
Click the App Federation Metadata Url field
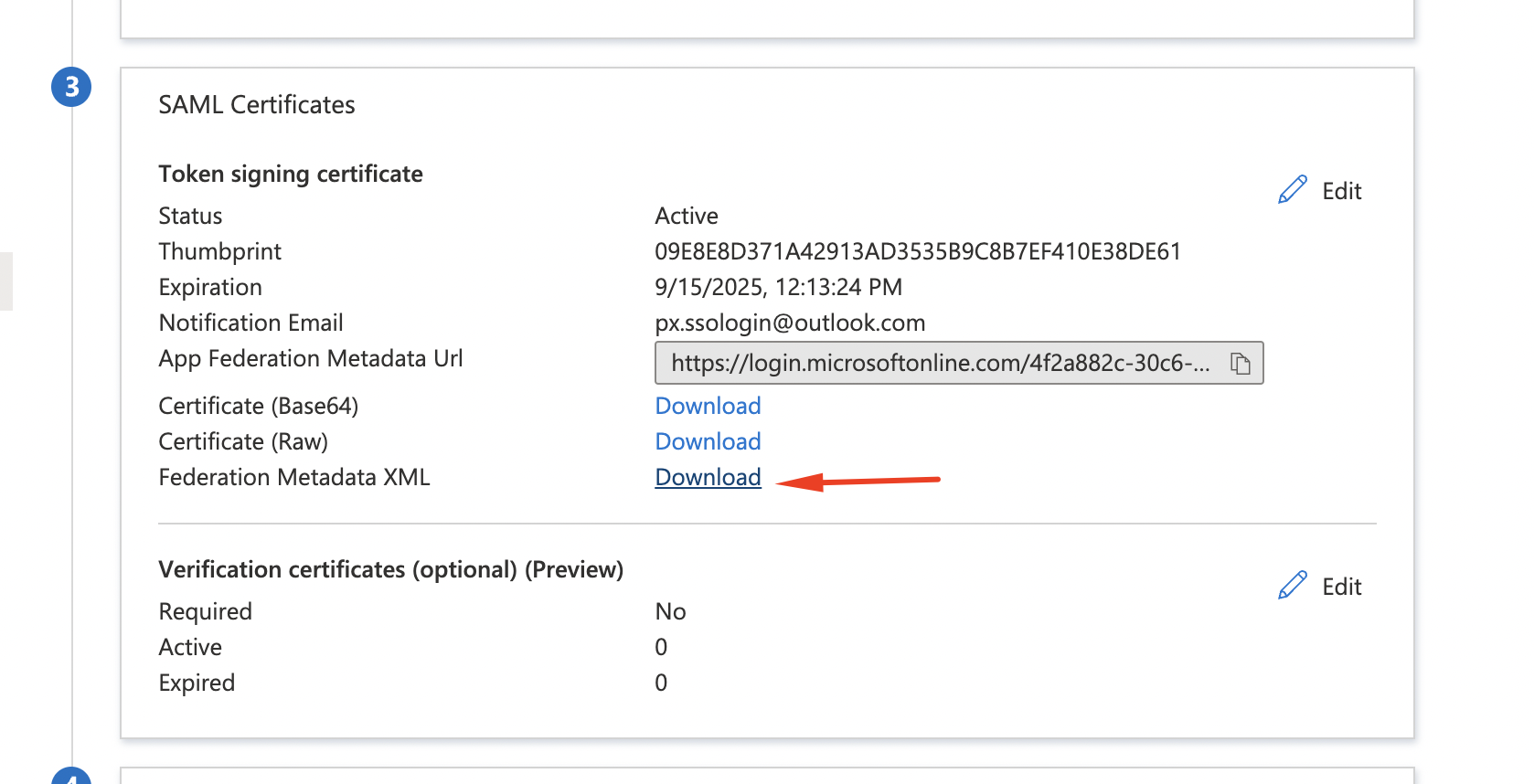coord(959,363)
